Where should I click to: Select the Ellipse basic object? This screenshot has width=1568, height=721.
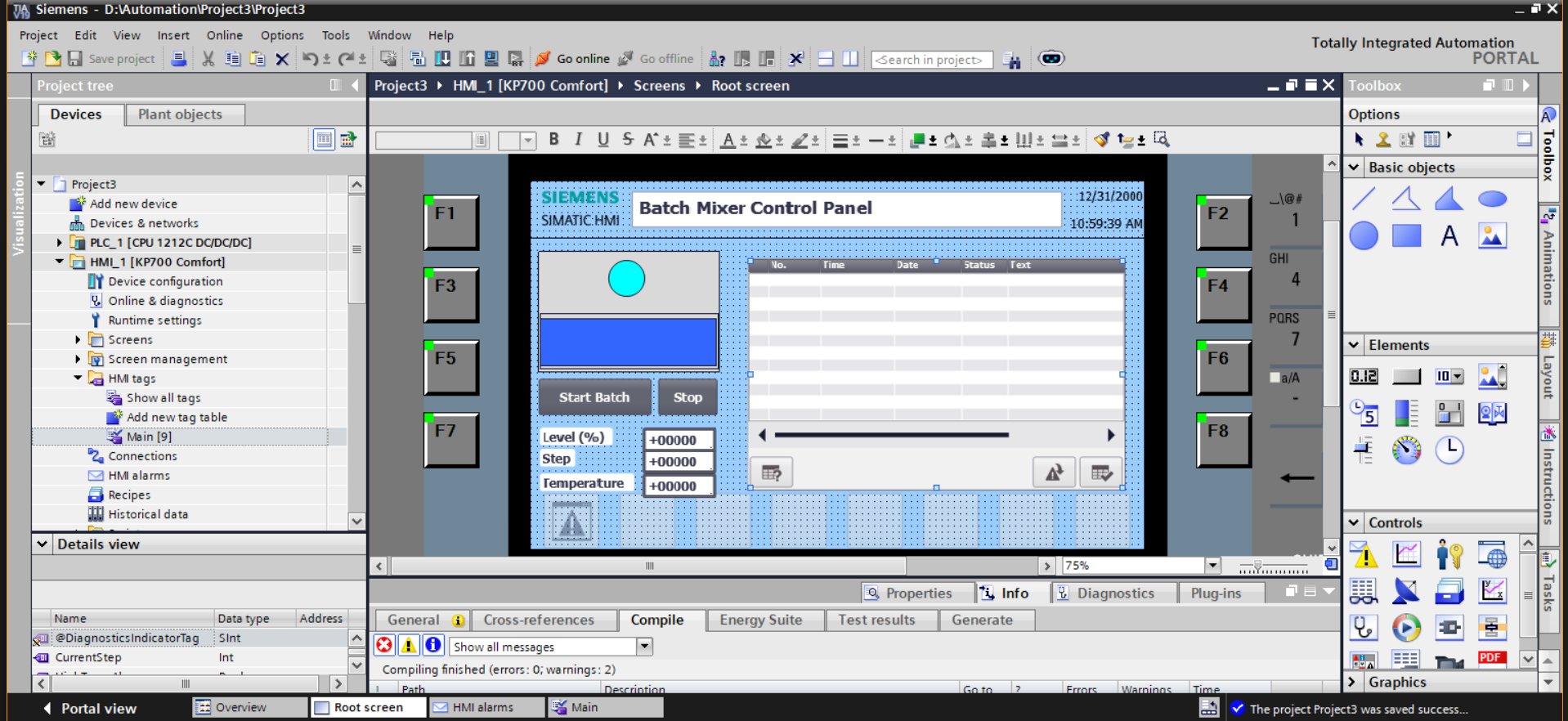(x=1492, y=199)
